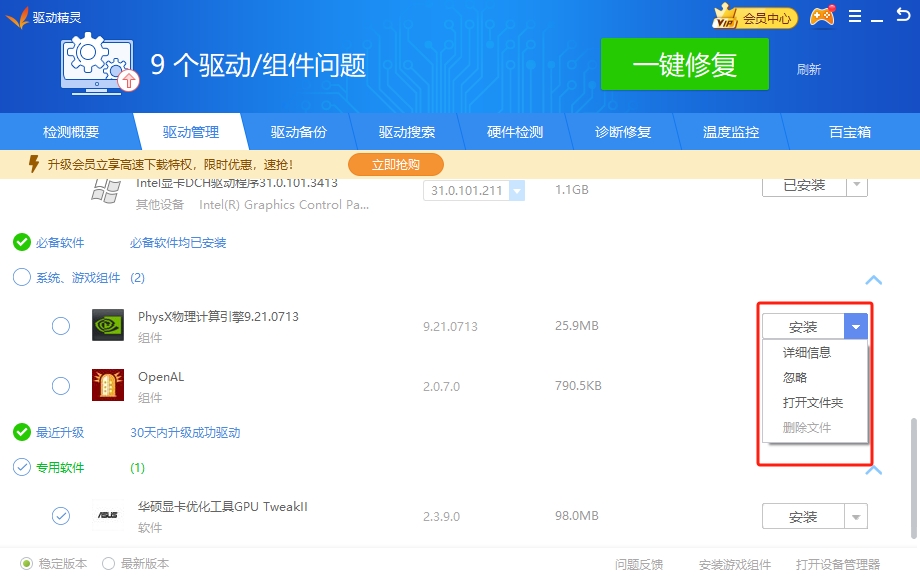Open the 已安装 dropdown arrow for Intel driver

pyautogui.click(x=856, y=185)
